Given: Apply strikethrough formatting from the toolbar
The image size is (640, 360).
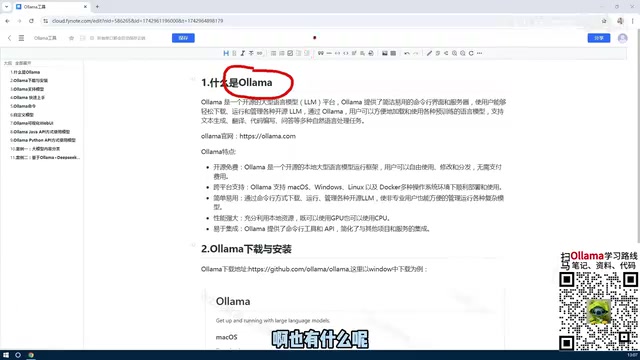Looking at the screenshot, I should point(251,53).
